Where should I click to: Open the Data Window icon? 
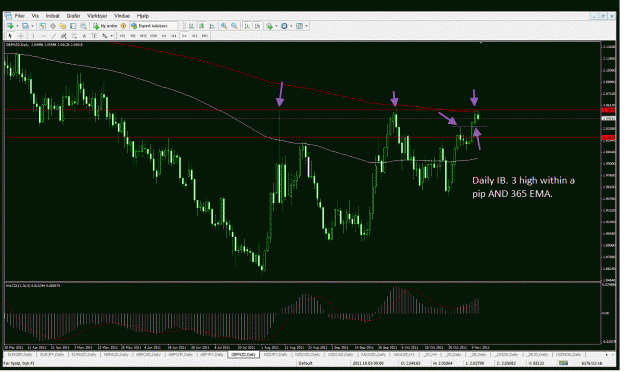tap(53, 26)
